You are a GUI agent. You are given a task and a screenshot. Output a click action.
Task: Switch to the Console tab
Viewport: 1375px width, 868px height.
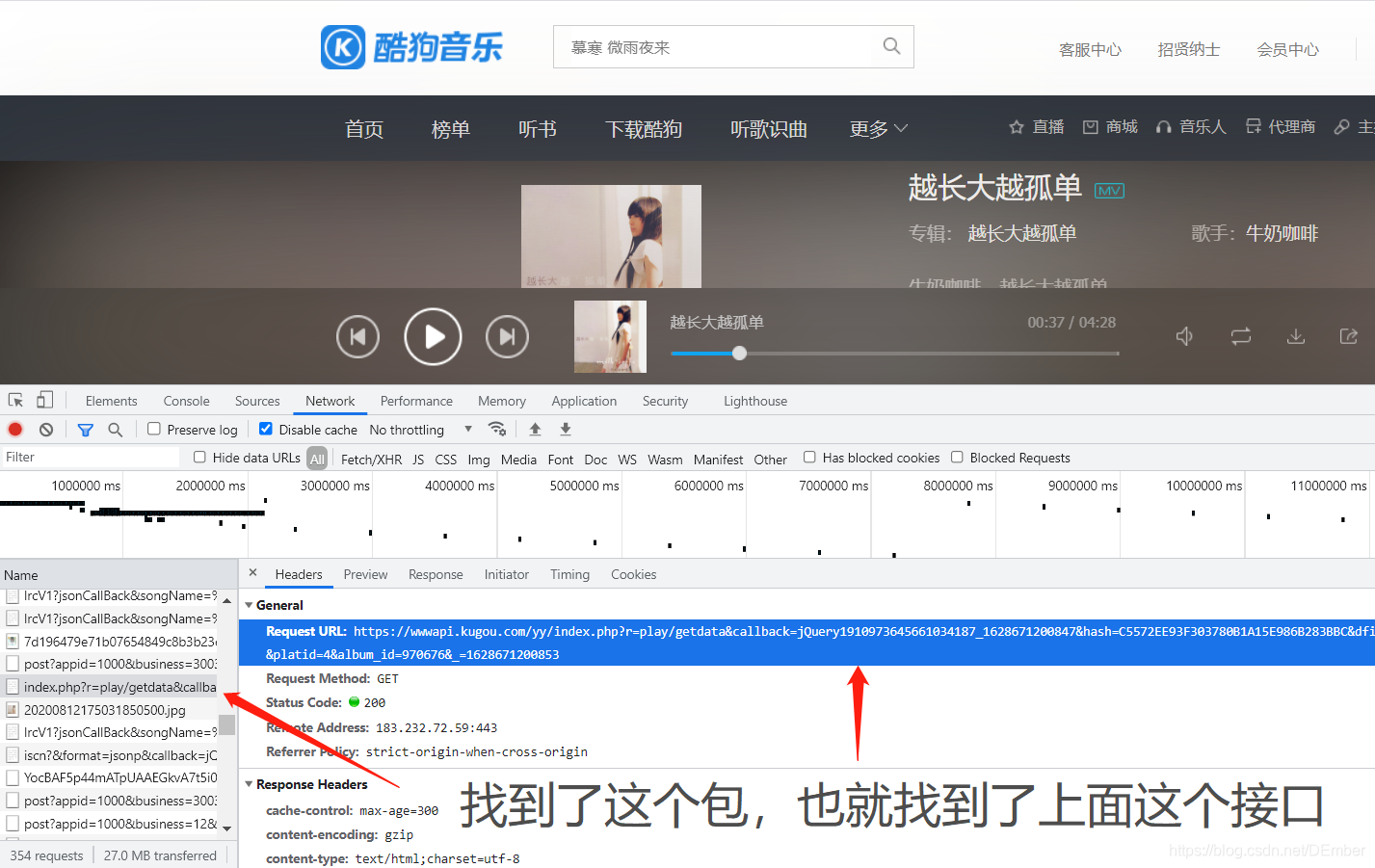click(x=186, y=401)
